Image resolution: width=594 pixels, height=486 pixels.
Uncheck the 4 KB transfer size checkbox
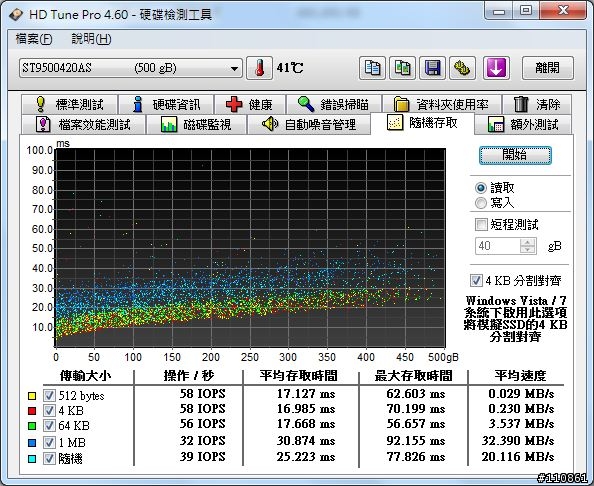(x=49, y=410)
